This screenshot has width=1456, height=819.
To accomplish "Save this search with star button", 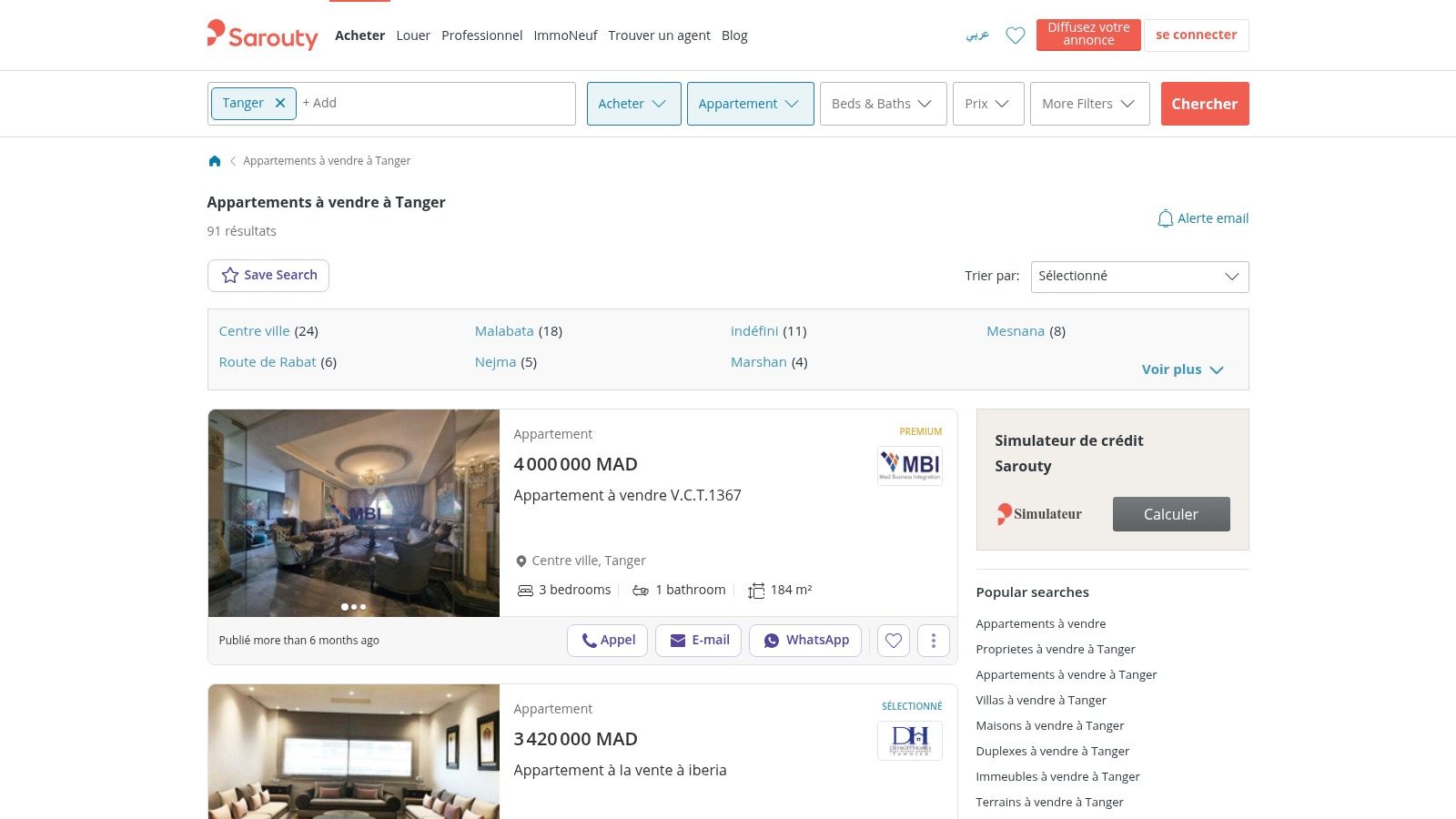I will click(268, 275).
